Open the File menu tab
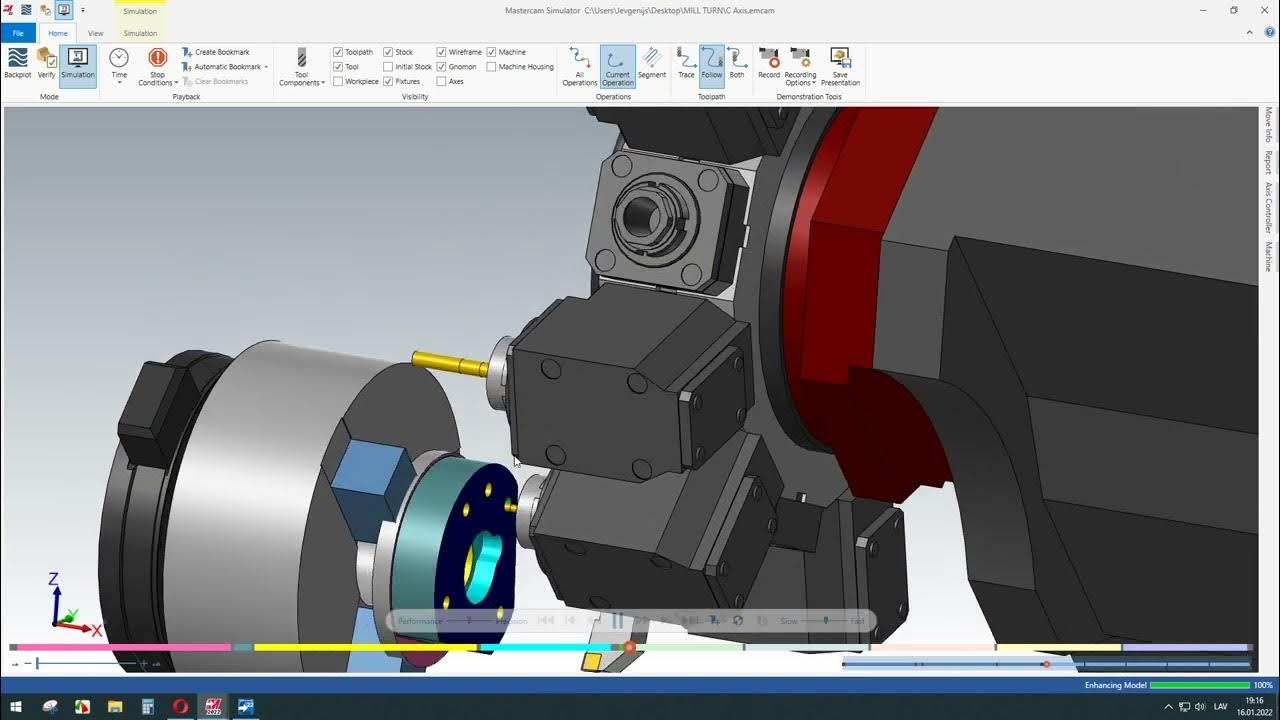This screenshot has width=1280, height=720. click(x=18, y=33)
